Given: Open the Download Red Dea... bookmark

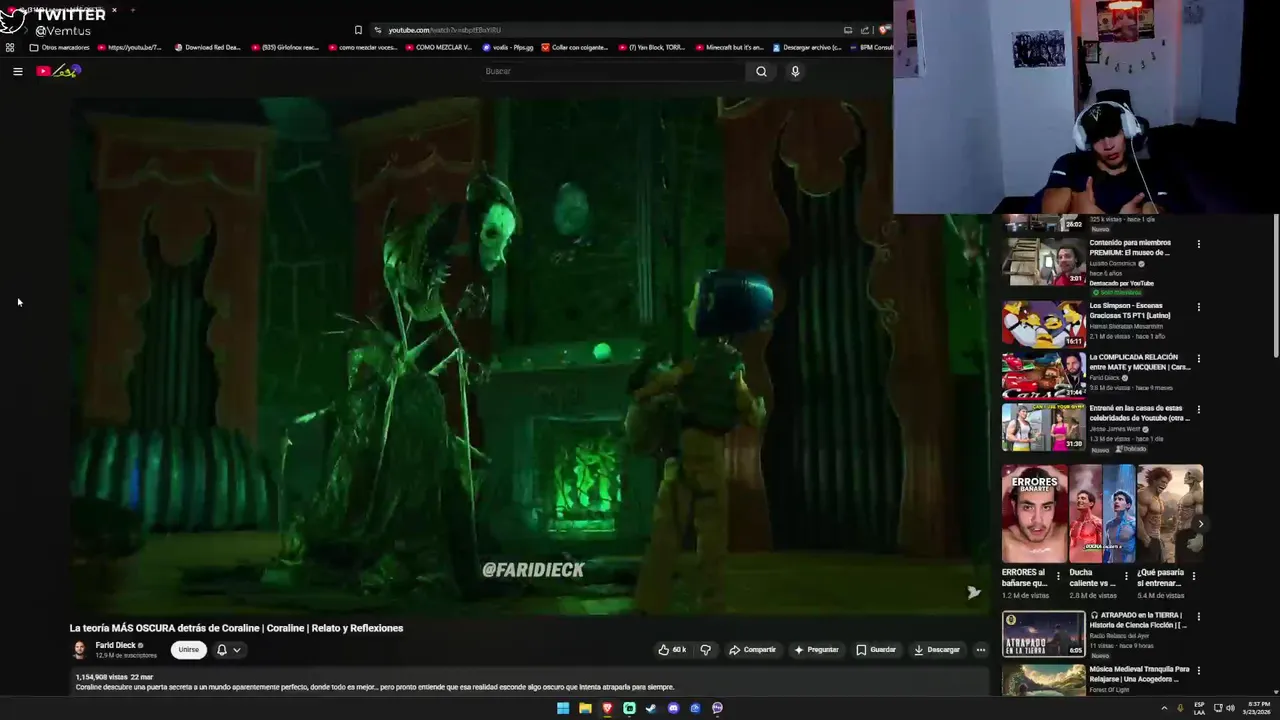Looking at the screenshot, I should tap(208, 47).
